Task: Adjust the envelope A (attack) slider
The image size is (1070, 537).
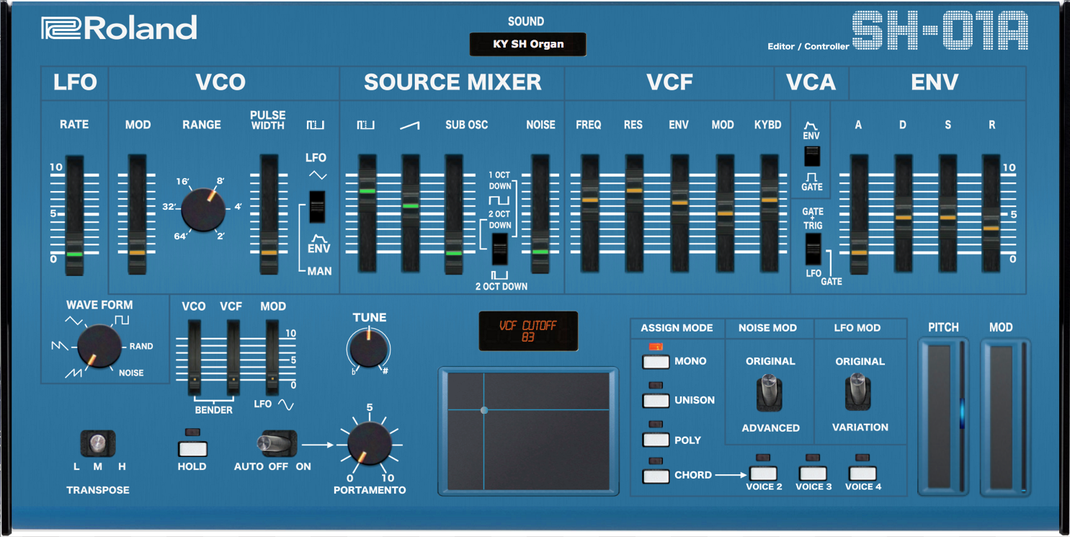Action: (x=859, y=253)
